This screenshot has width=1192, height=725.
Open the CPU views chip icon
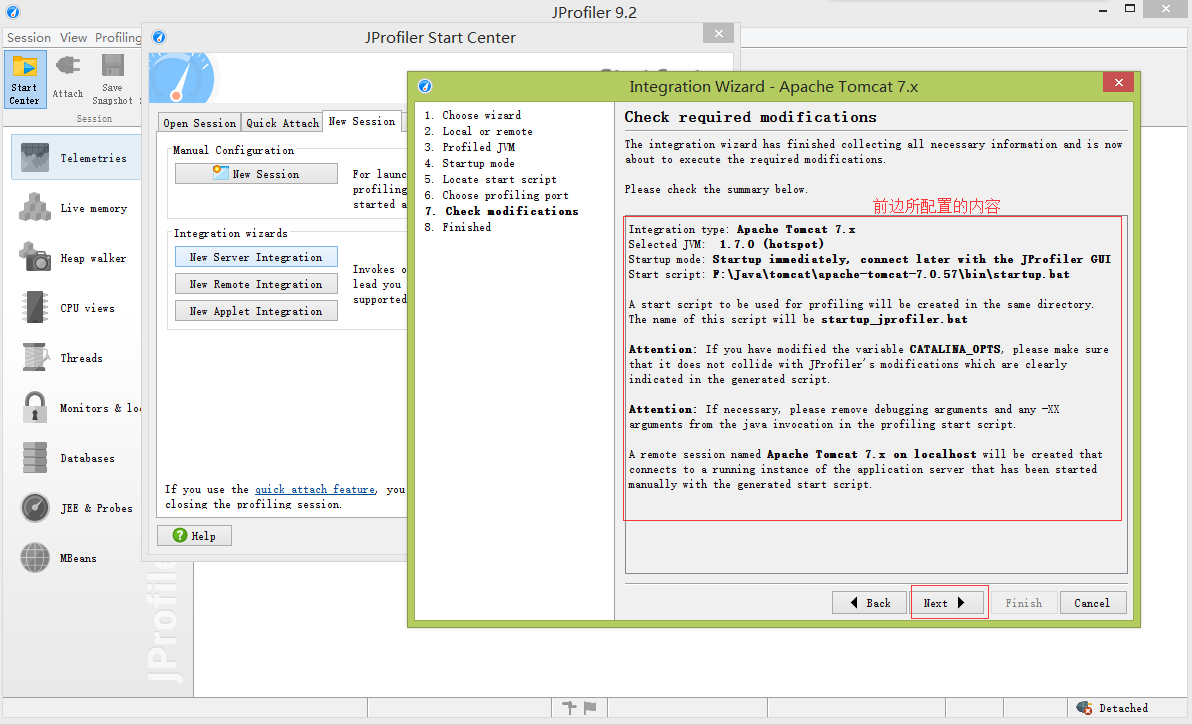point(35,308)
